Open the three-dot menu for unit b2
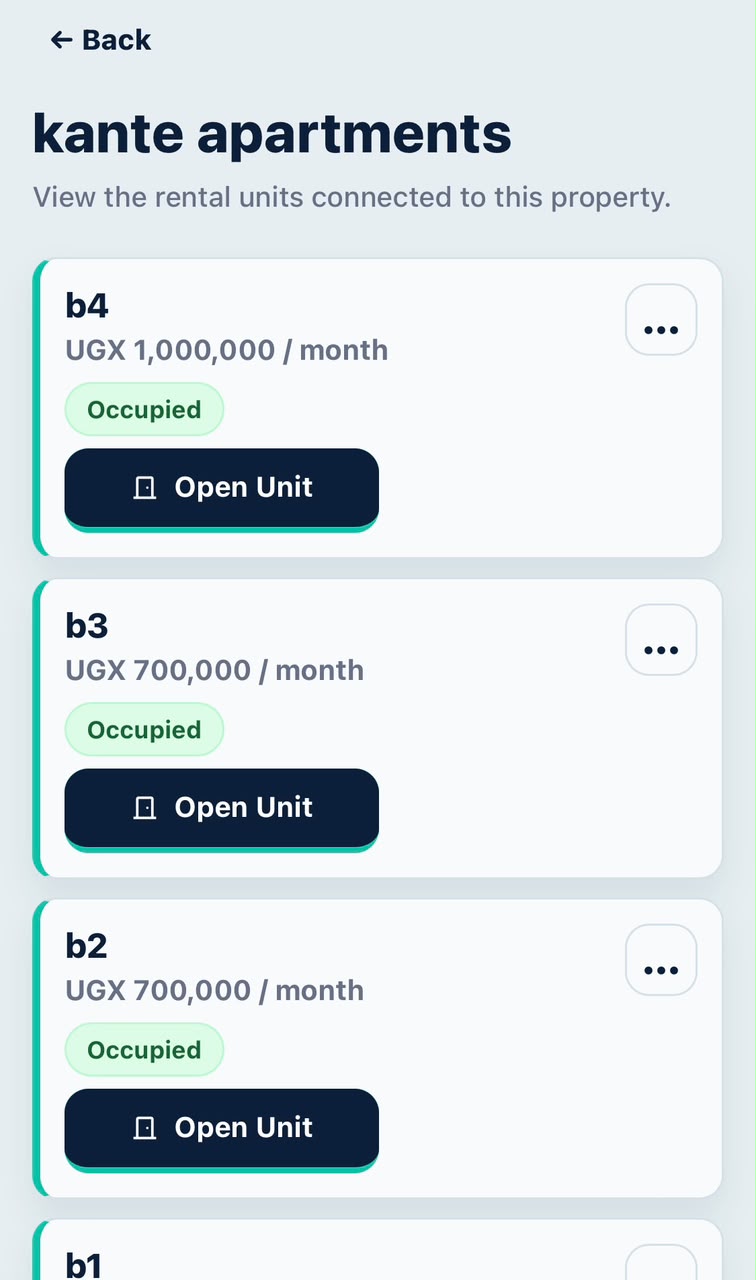 point(661,960)
